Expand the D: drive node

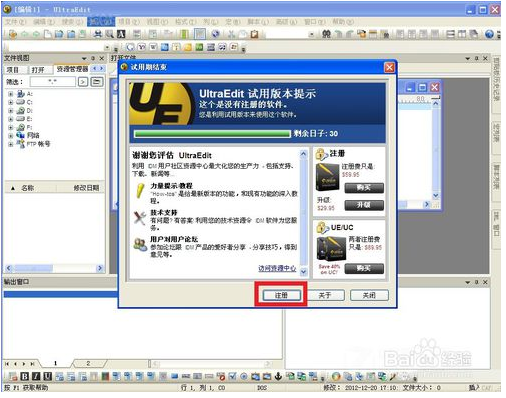[11, 111]
